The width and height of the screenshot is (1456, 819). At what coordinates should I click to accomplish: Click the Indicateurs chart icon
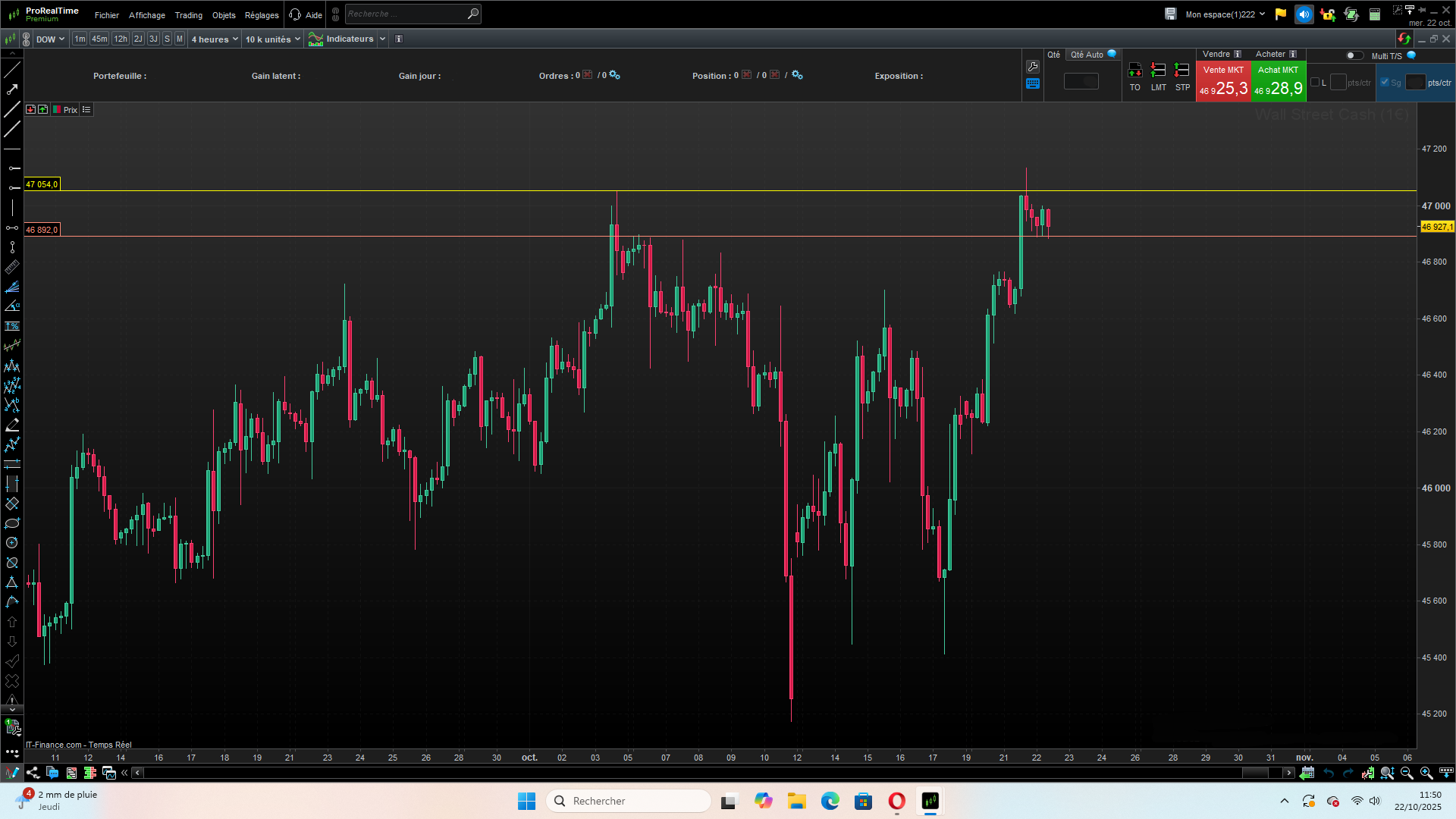[x=315, y=39]
